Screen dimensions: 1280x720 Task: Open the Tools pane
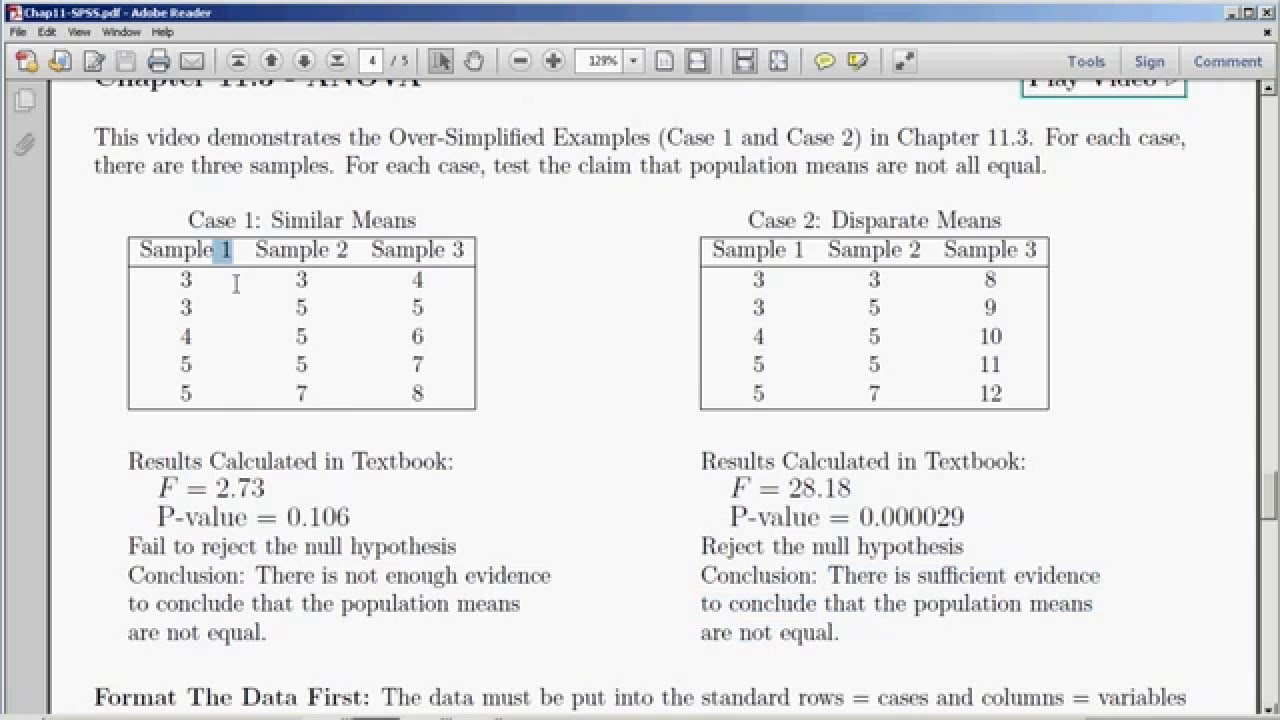pyautogui.click(x=1086, y=61)
